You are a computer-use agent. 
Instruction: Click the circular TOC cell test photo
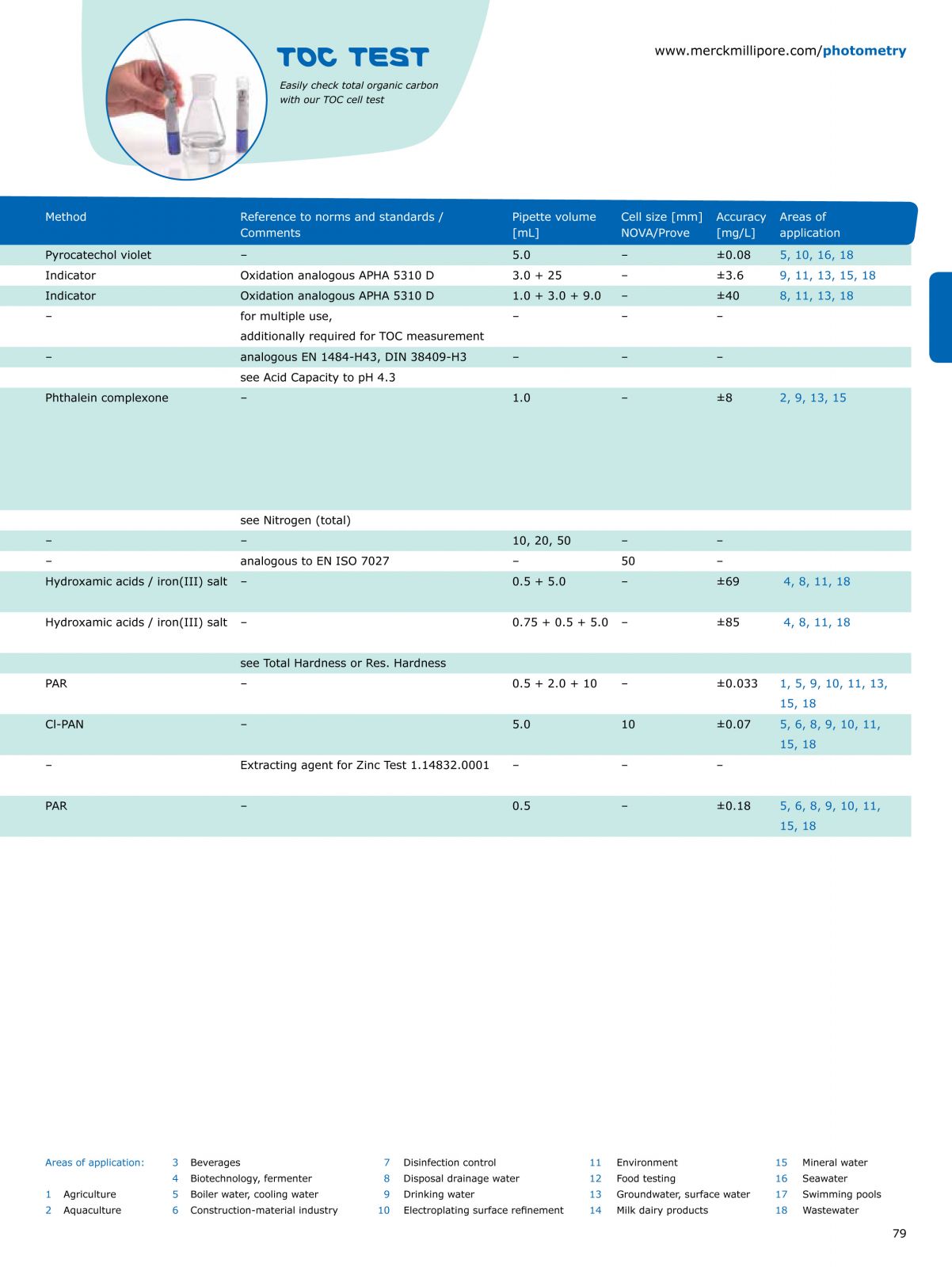186,100
